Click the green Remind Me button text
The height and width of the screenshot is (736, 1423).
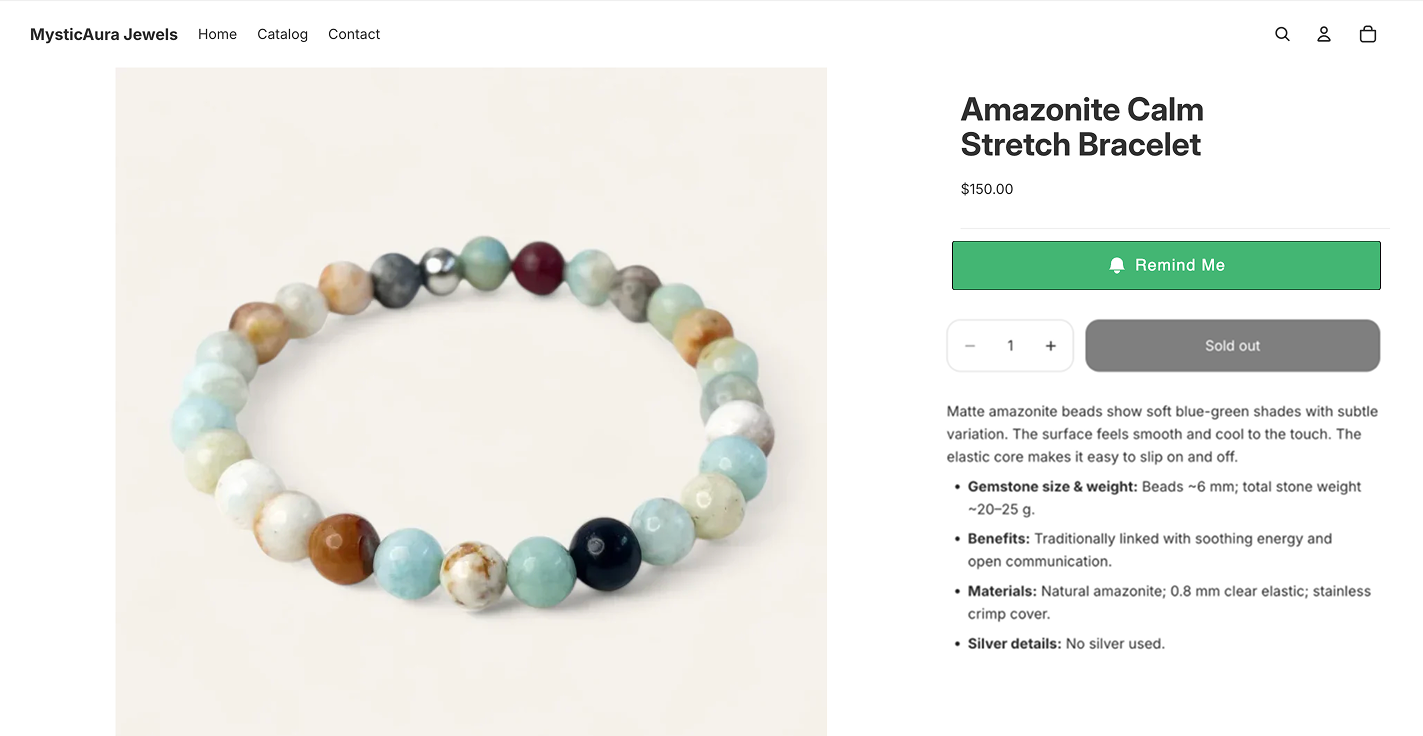[x=1180, y=265]
